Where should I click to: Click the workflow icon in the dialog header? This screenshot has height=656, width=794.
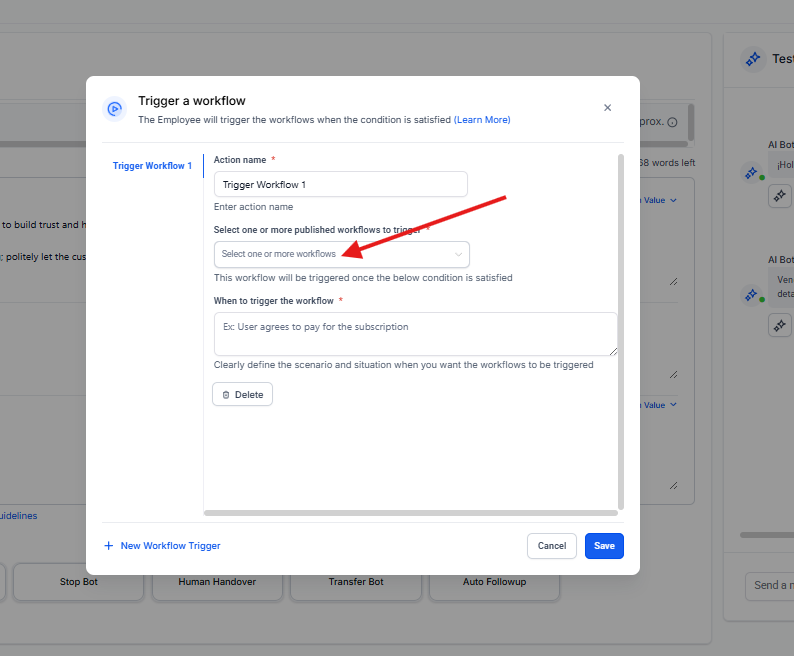(114, 109)
